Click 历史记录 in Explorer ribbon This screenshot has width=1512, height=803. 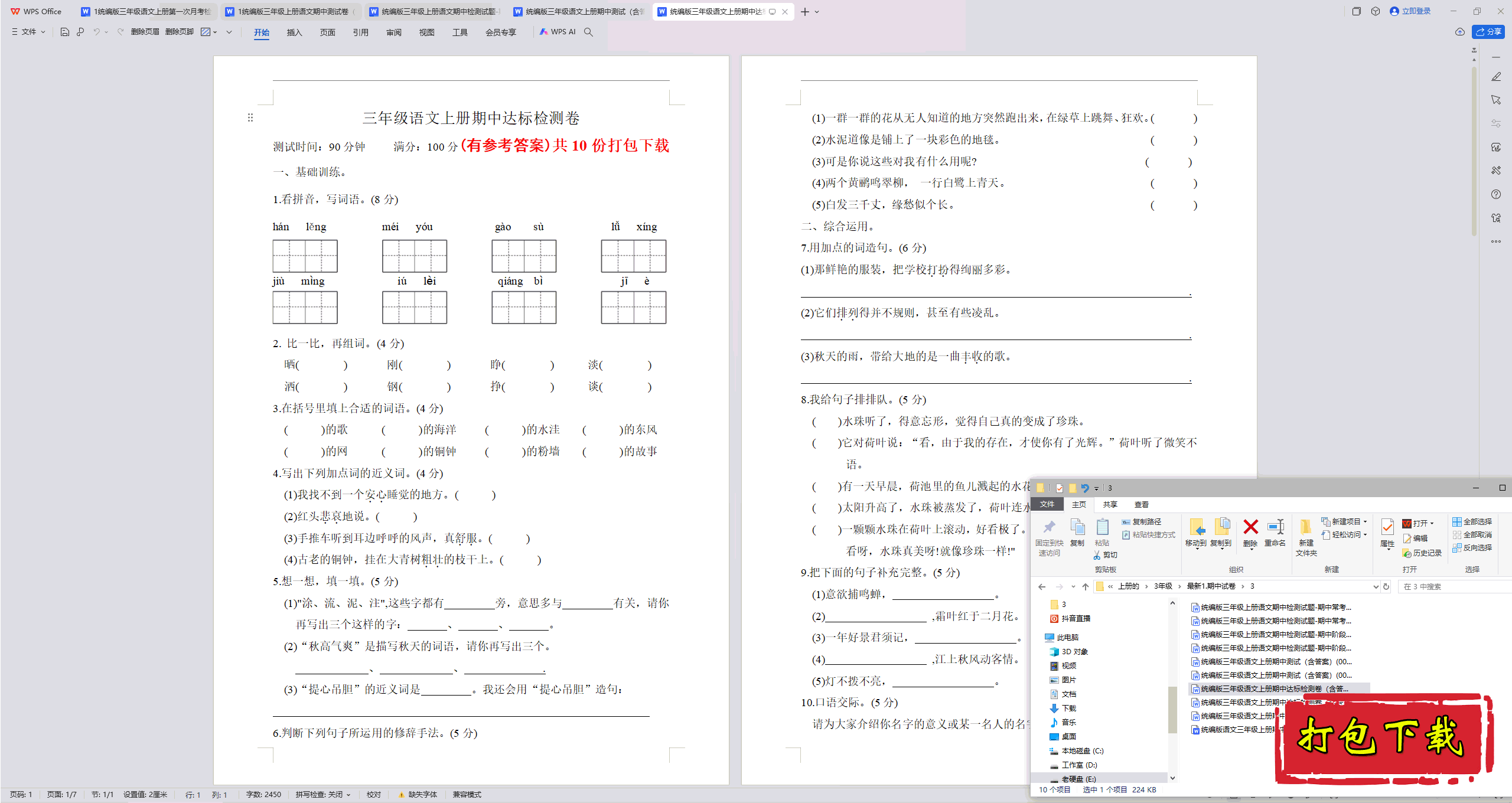(1422, 553)
